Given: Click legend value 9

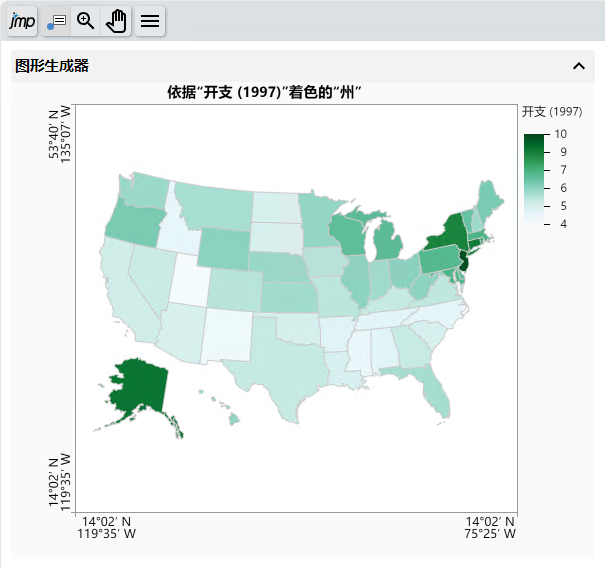Looking at the screenshot, I should [563, 152].
